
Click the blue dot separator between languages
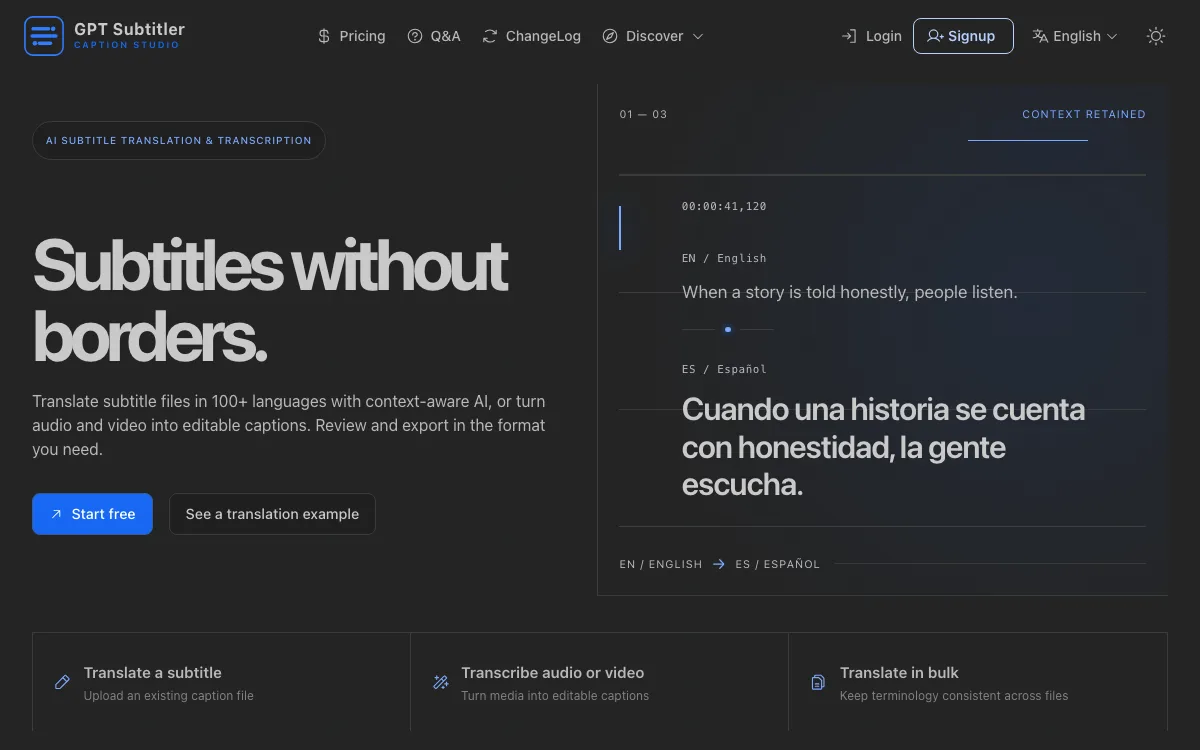click(728, 329)
